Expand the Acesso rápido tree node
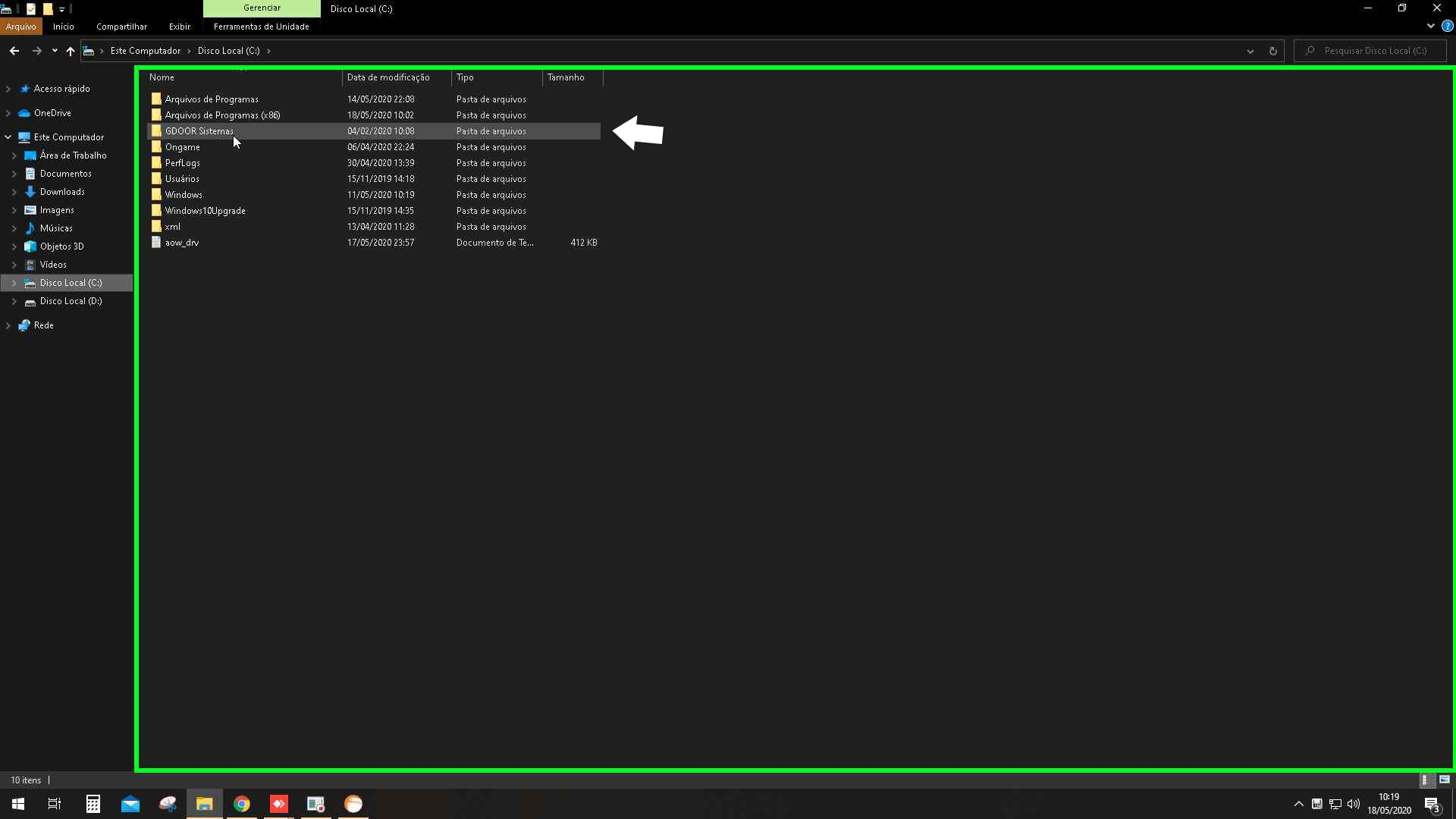1456x819 pixels. (8, 89)
